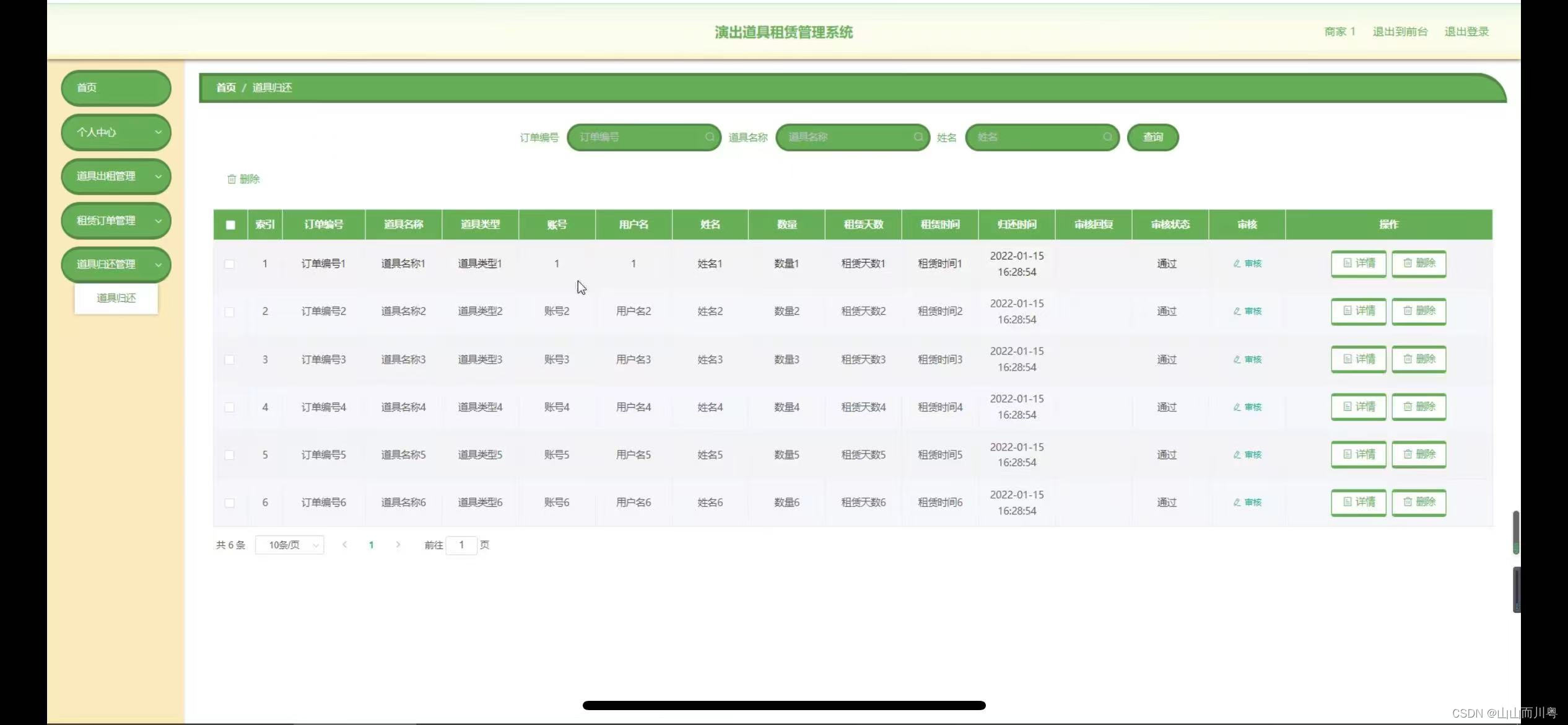Screen dimensions: 1568x725
Task: Delete row 订单编号2 with 删除 button
Action: [x=1419, y=311]
